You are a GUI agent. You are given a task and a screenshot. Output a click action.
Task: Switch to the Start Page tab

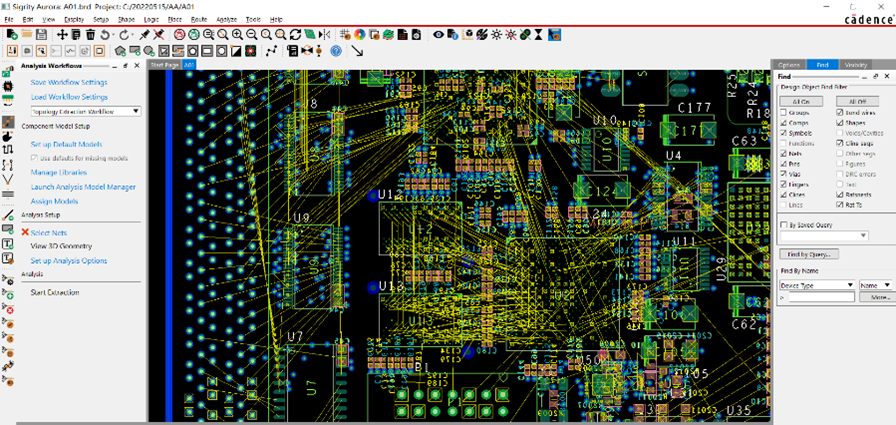[x=165, y=65]
